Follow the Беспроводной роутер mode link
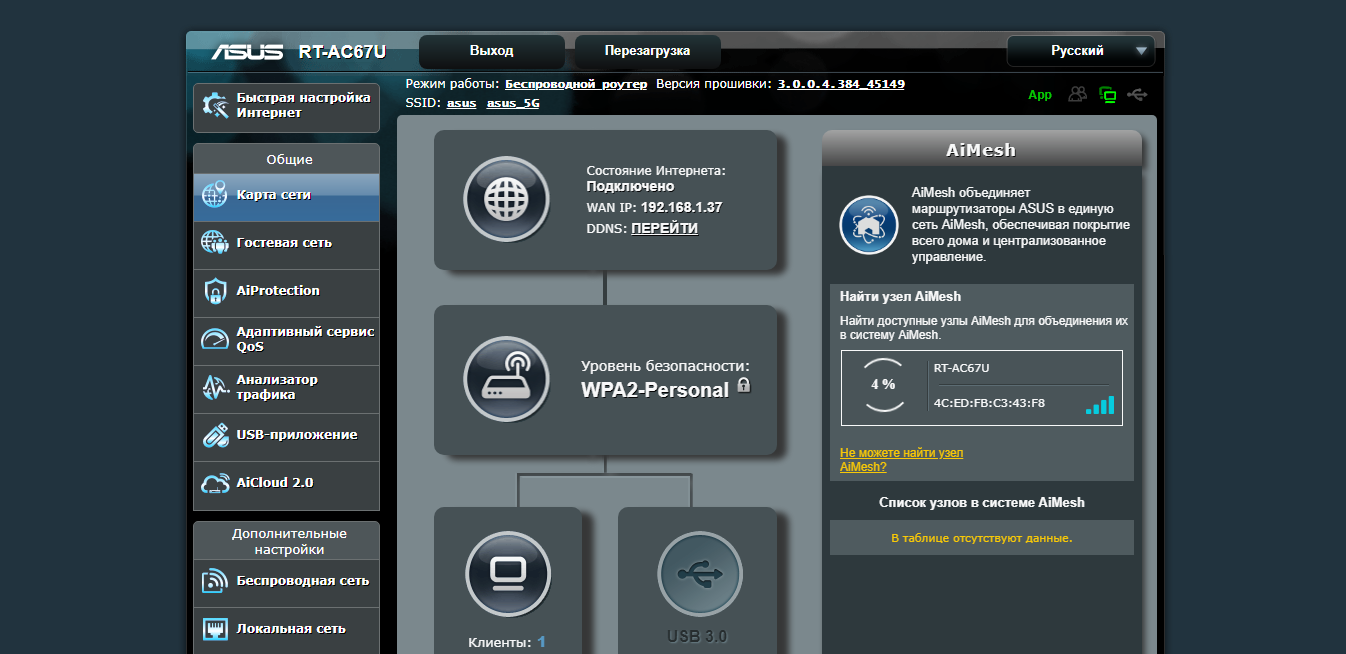Viewport: 1346px width, 654px height. coord(576,84)
